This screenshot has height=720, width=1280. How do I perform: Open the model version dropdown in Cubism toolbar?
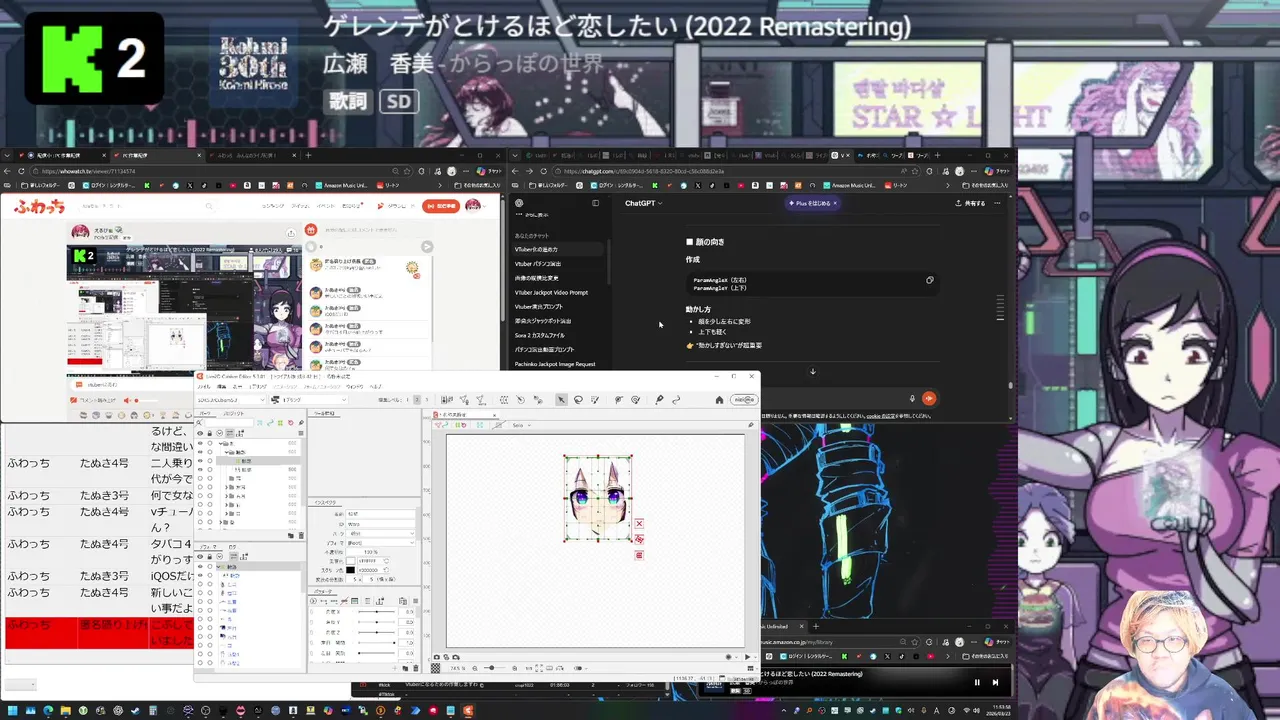tap(232, 400)
